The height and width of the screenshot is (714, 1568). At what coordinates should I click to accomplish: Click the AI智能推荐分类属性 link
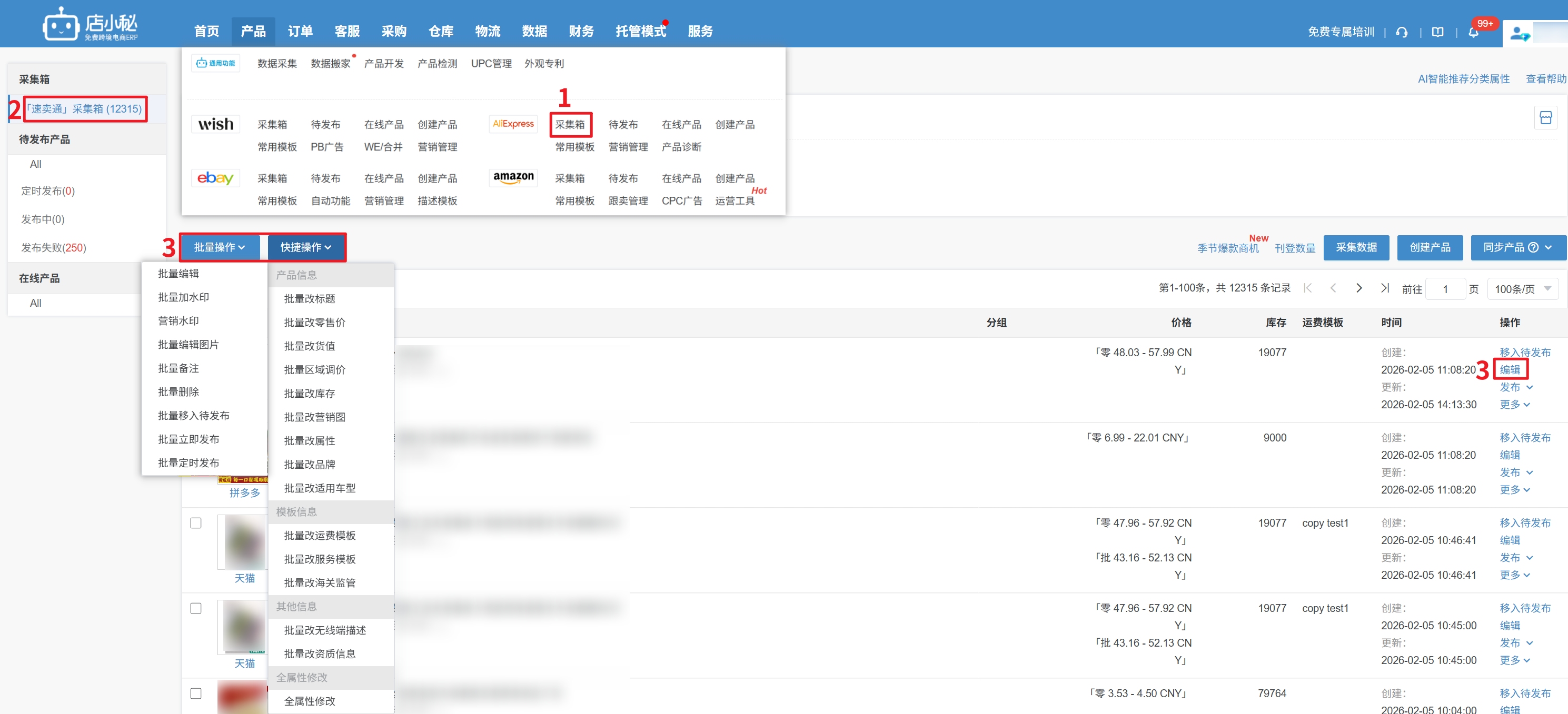pyautogui.click(x=1463, y=79)
